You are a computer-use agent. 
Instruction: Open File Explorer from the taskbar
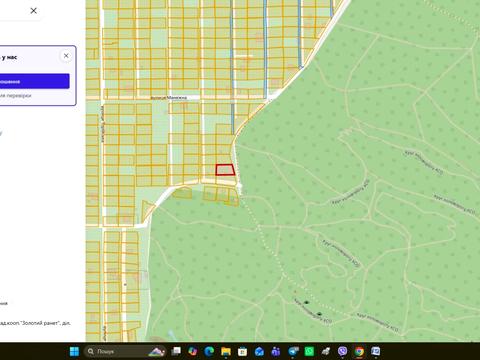click(x=226, y=351)
